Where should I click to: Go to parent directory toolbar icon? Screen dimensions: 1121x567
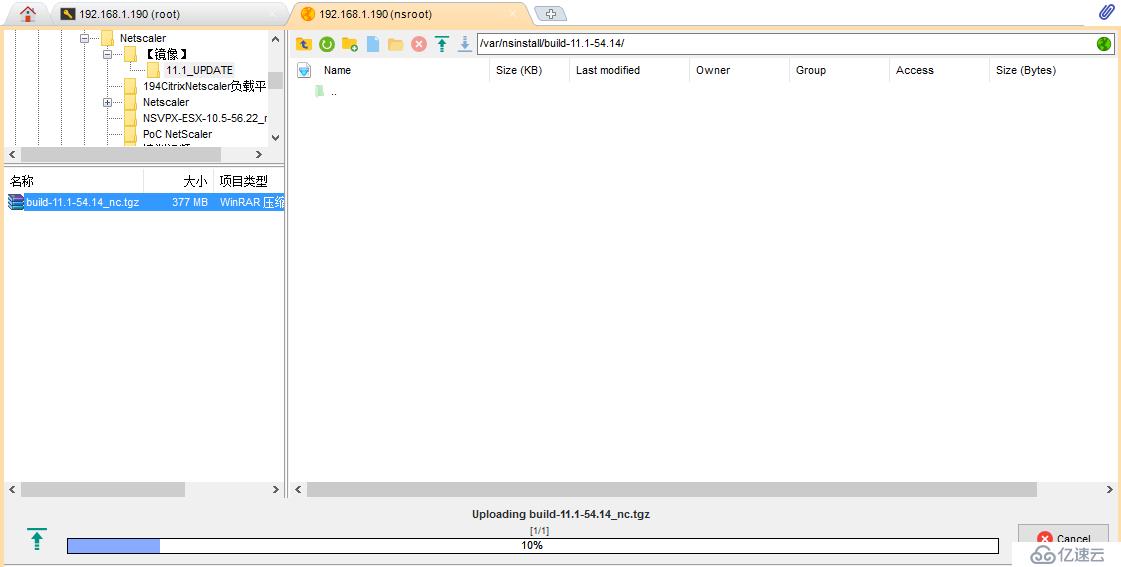pos(304,44)
